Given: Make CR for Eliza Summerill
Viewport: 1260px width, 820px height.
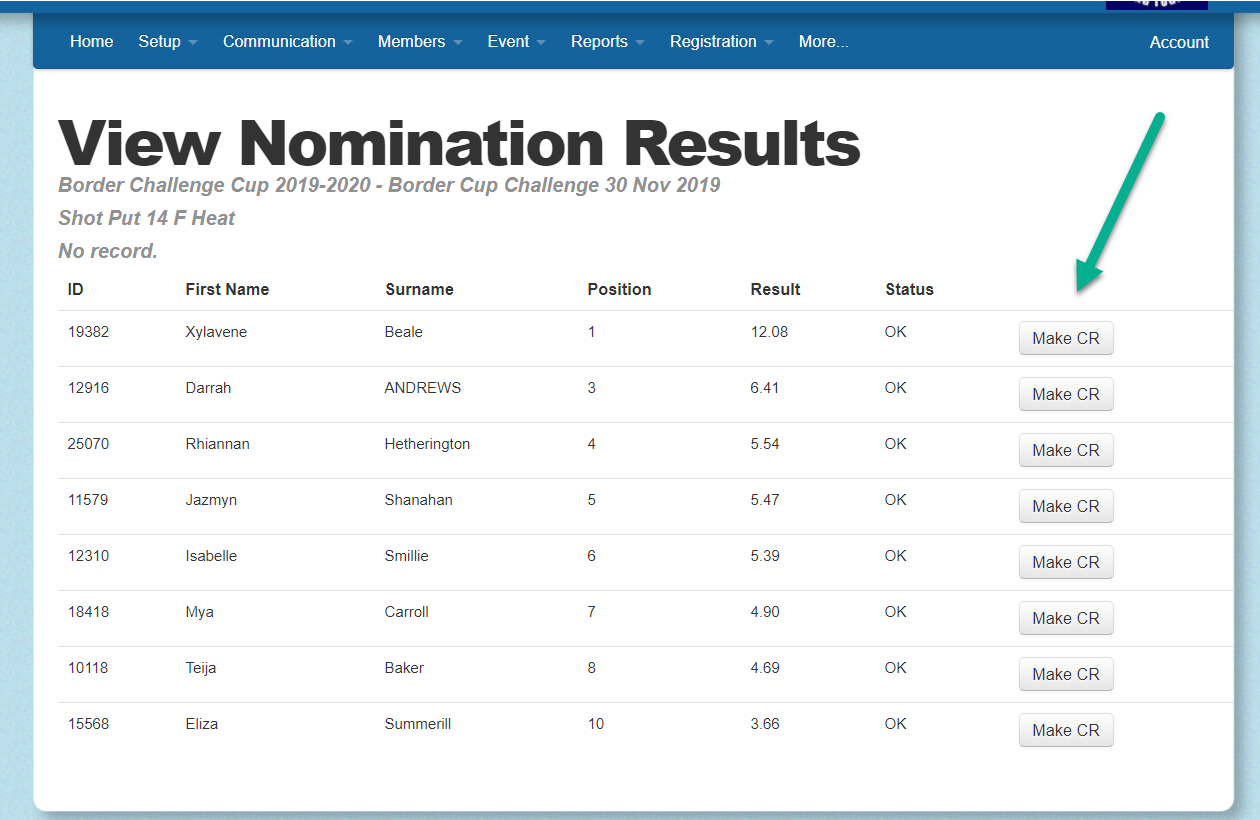Looking at the screenshot, I should pos(1066,730).
